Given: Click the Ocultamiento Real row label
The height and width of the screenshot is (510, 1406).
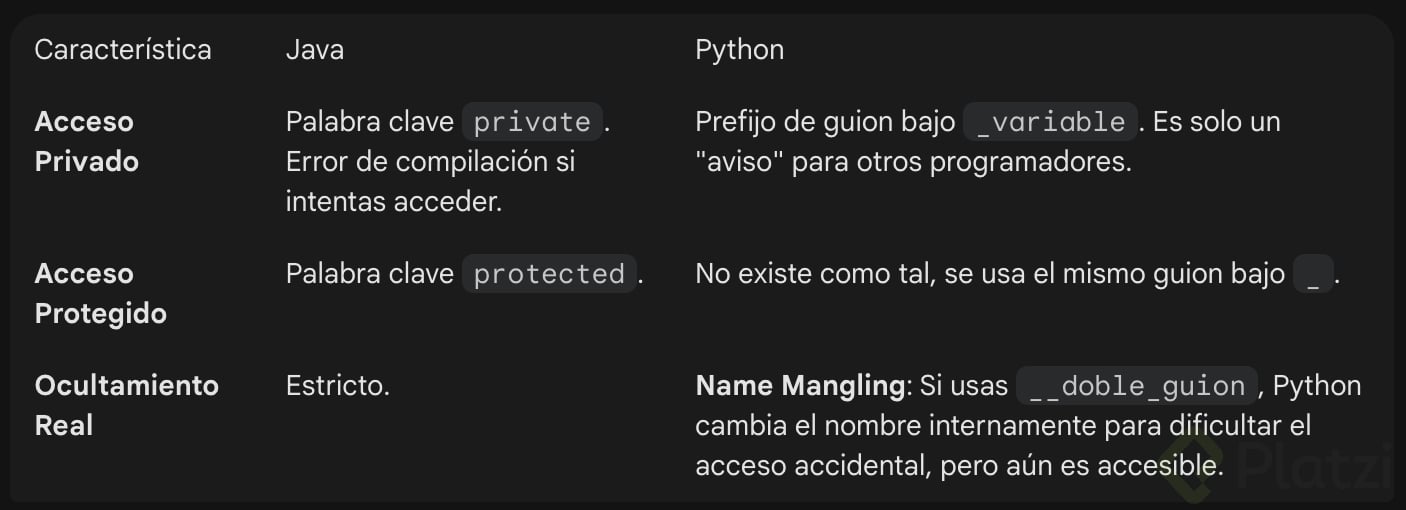Looking at the screenshot, I should click(x=126, y=405).
